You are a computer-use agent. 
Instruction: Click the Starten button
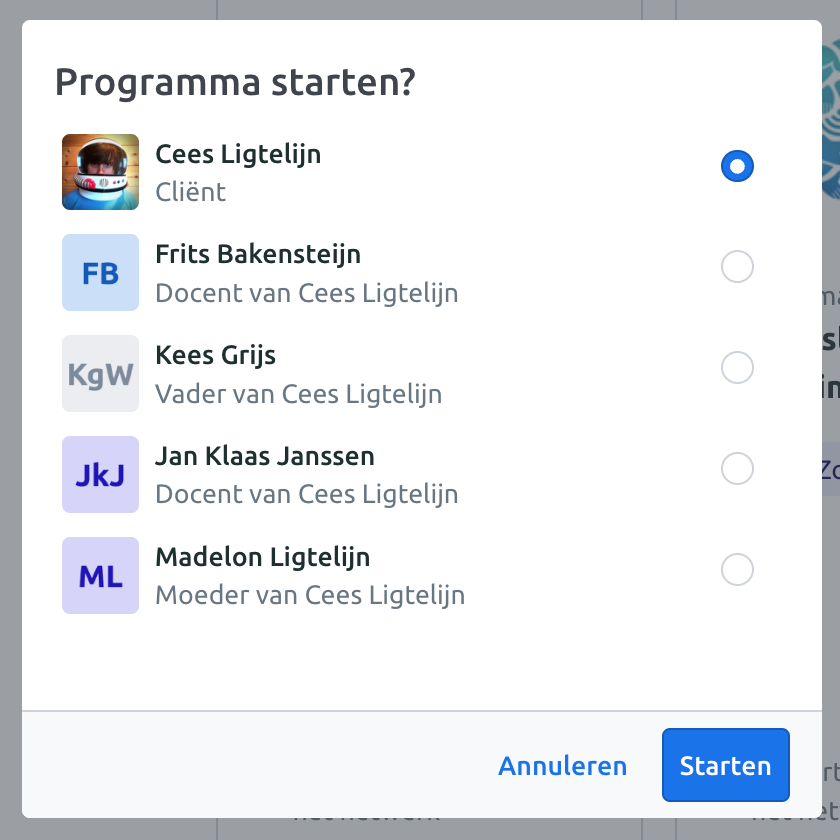coord(725,765)
